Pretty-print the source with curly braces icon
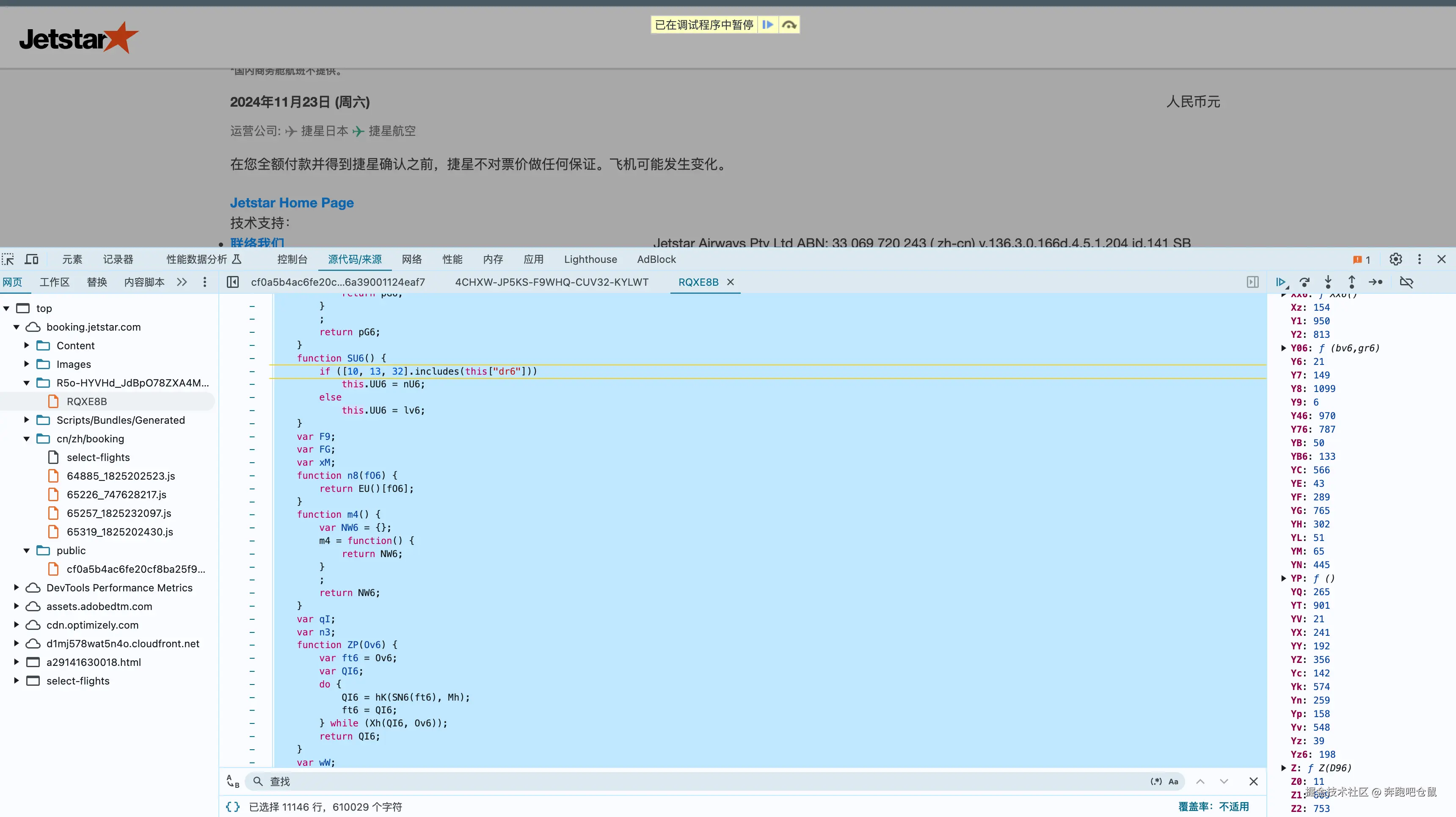Viewport: 1456px width, 817px height. tap(232, 807)
